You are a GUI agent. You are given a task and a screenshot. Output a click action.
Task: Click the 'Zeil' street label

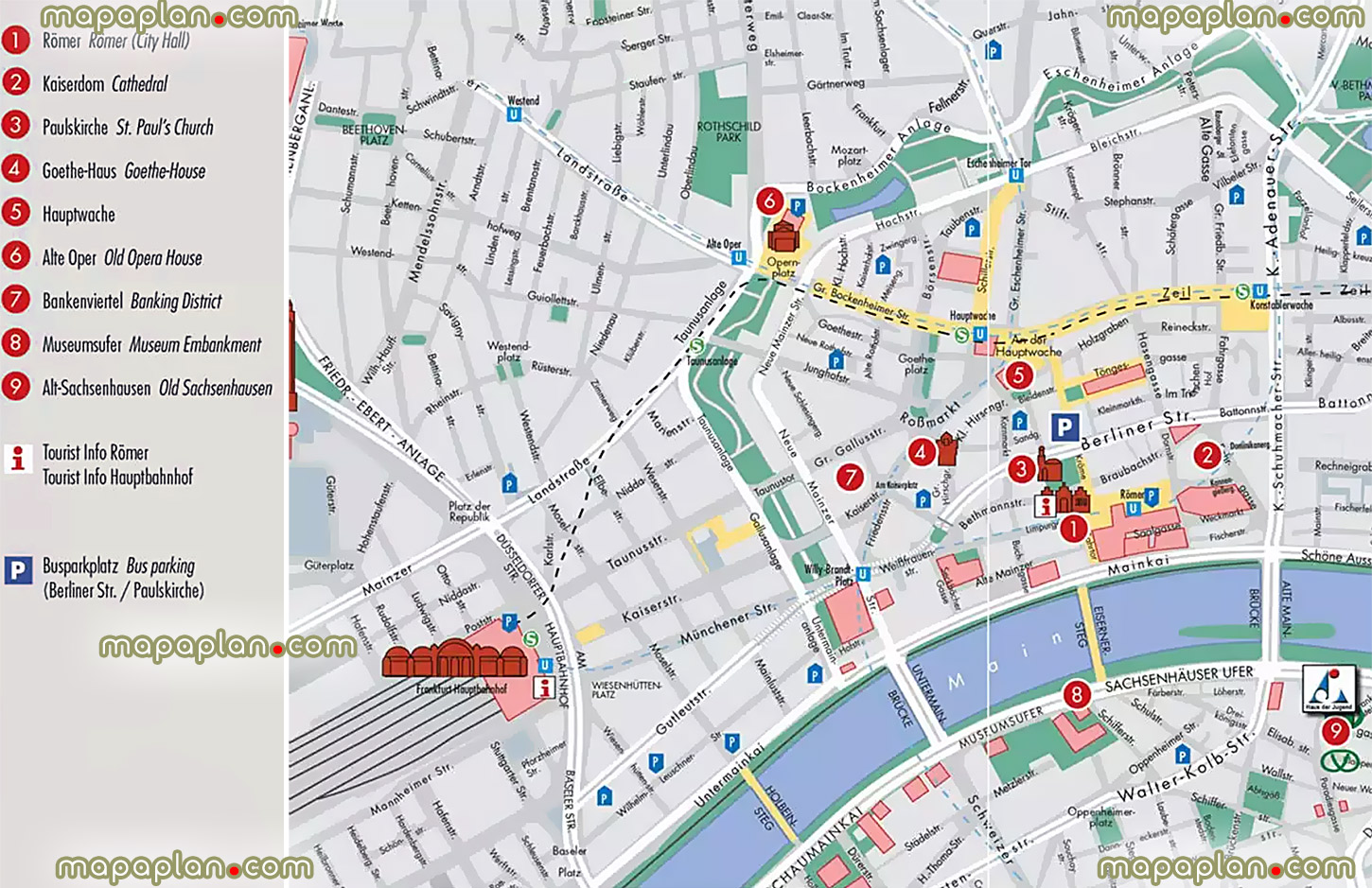click(x=1176, y=293)
